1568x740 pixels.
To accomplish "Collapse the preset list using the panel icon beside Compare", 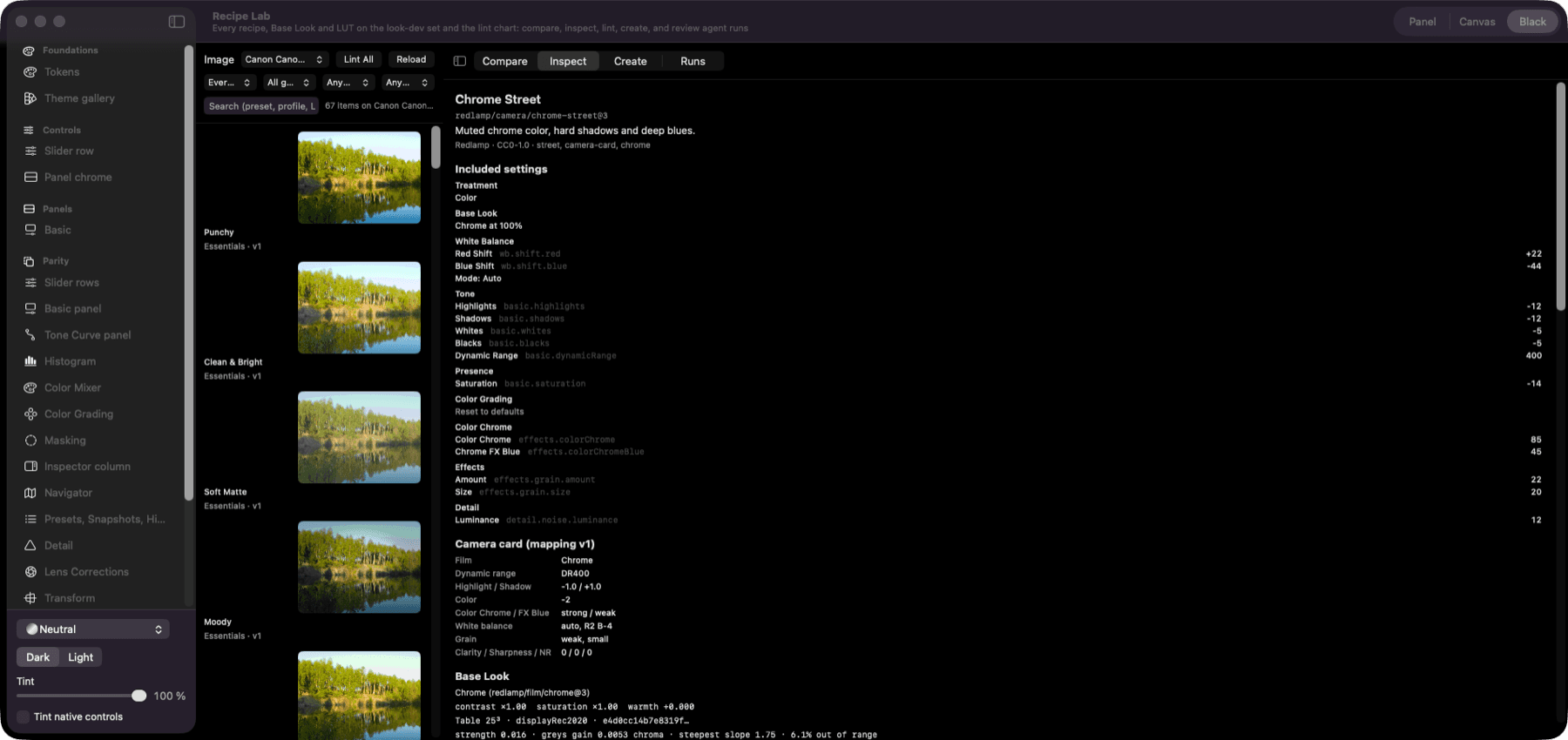I will [460, 61].
